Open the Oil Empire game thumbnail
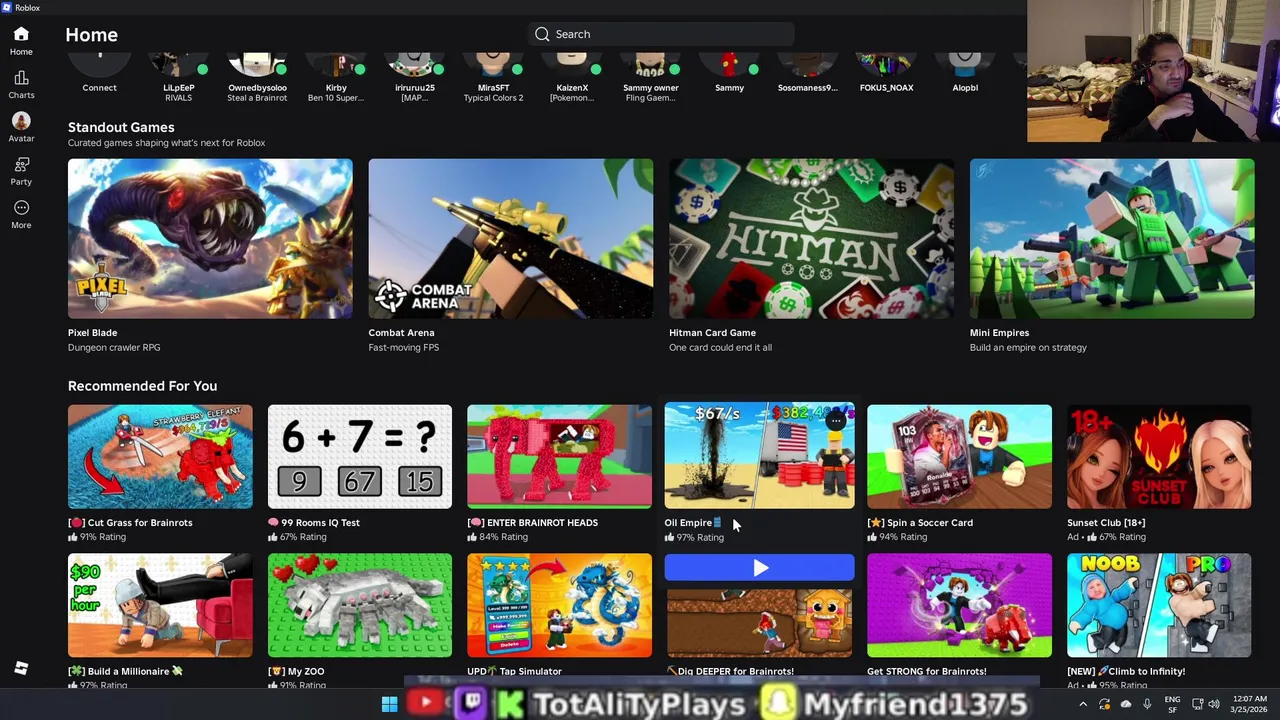1280x720 pixels. (x=759, y=455)
